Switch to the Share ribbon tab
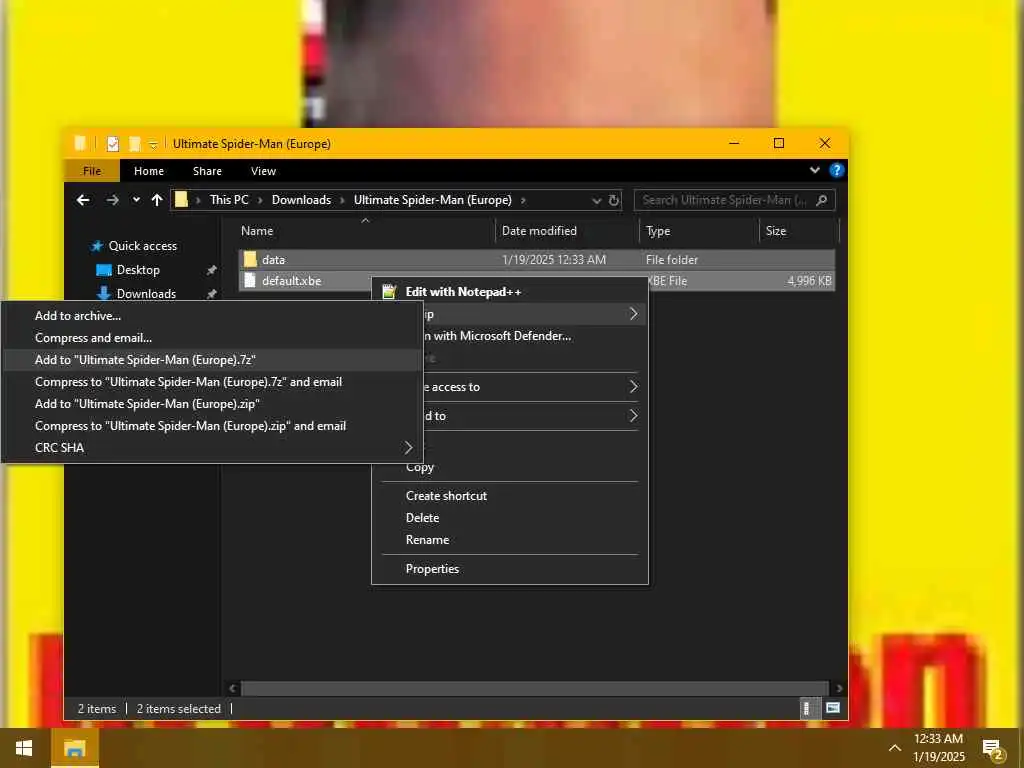Image resolution: width=1024 pixels, height=768 pixels. 207,171
